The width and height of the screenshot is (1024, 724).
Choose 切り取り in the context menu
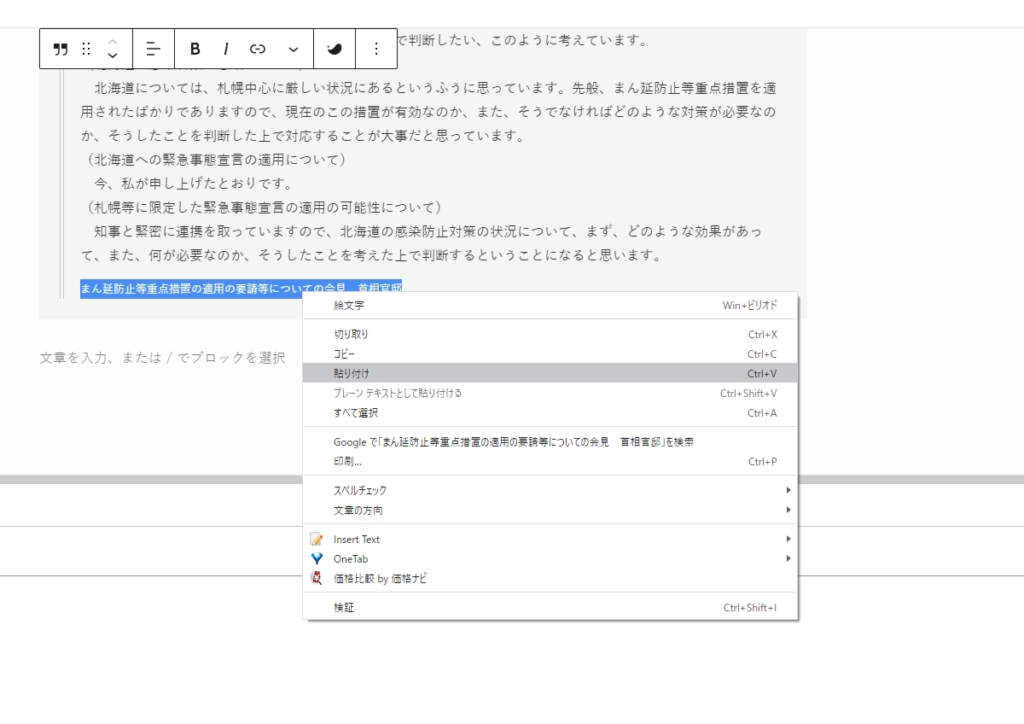pos(351,334)
